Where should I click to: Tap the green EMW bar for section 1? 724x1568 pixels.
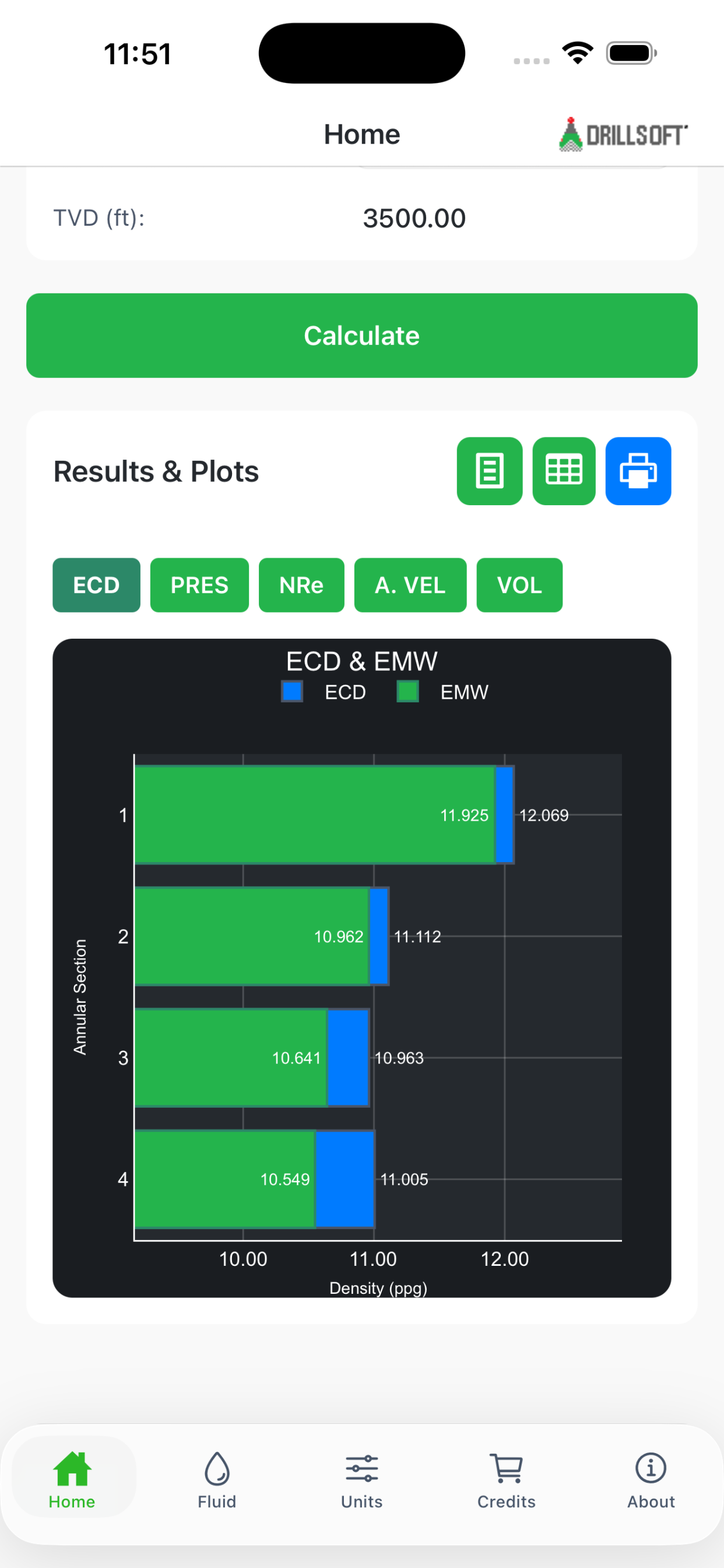tap(315, 814)
